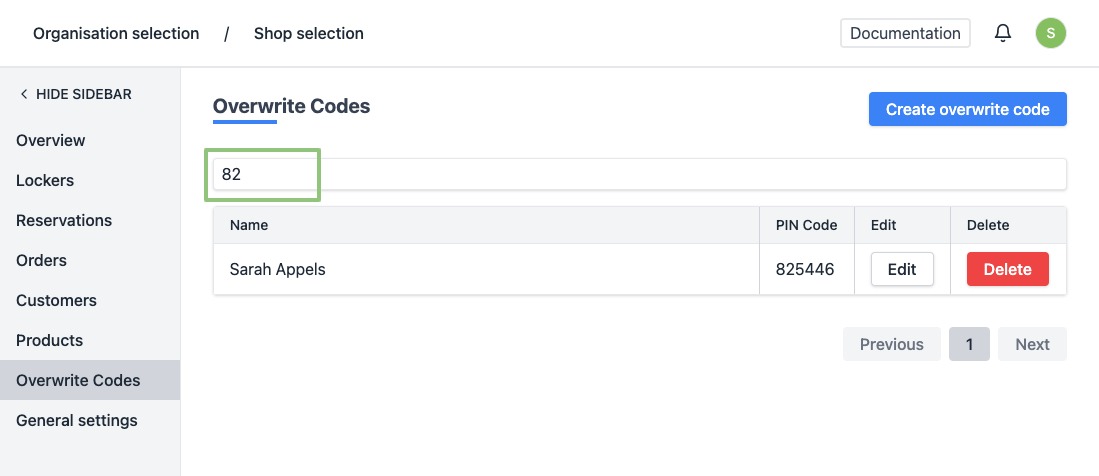Select Overwrite Codes sidebar item
The image size is (1099, 476).
(78, 380)
